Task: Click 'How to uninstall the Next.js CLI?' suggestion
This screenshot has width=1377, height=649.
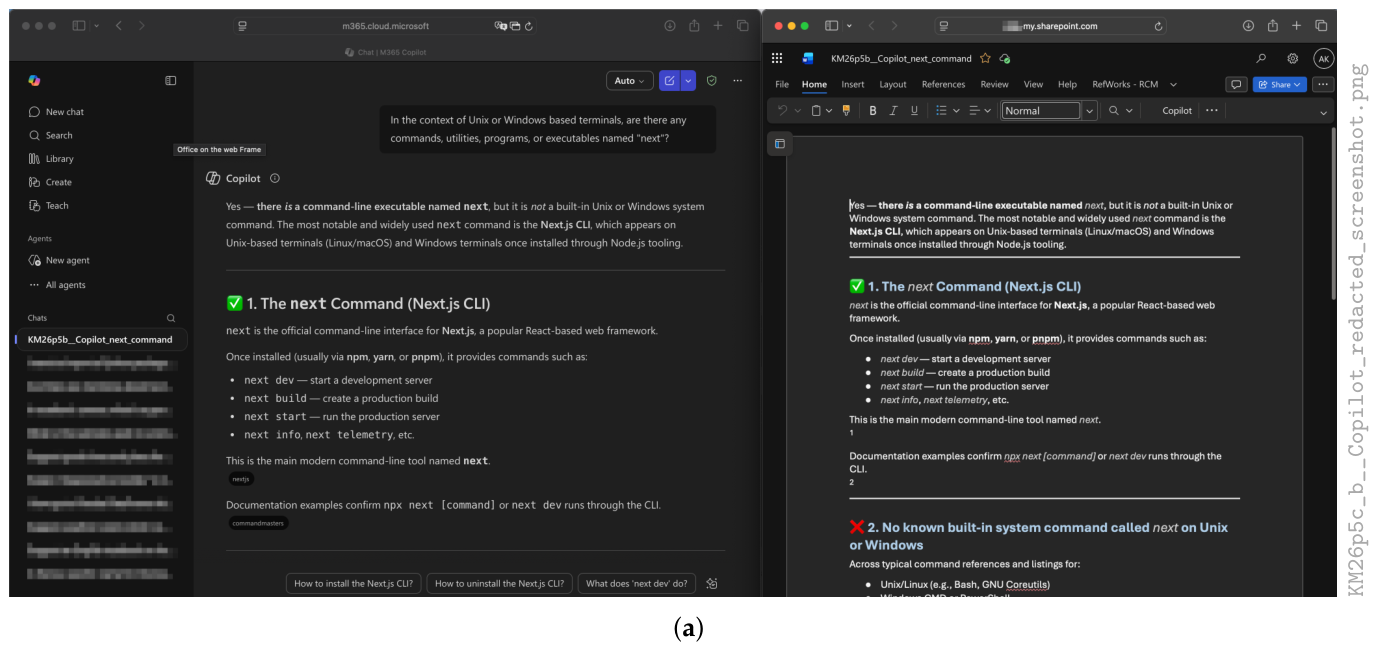Action: 499,584
